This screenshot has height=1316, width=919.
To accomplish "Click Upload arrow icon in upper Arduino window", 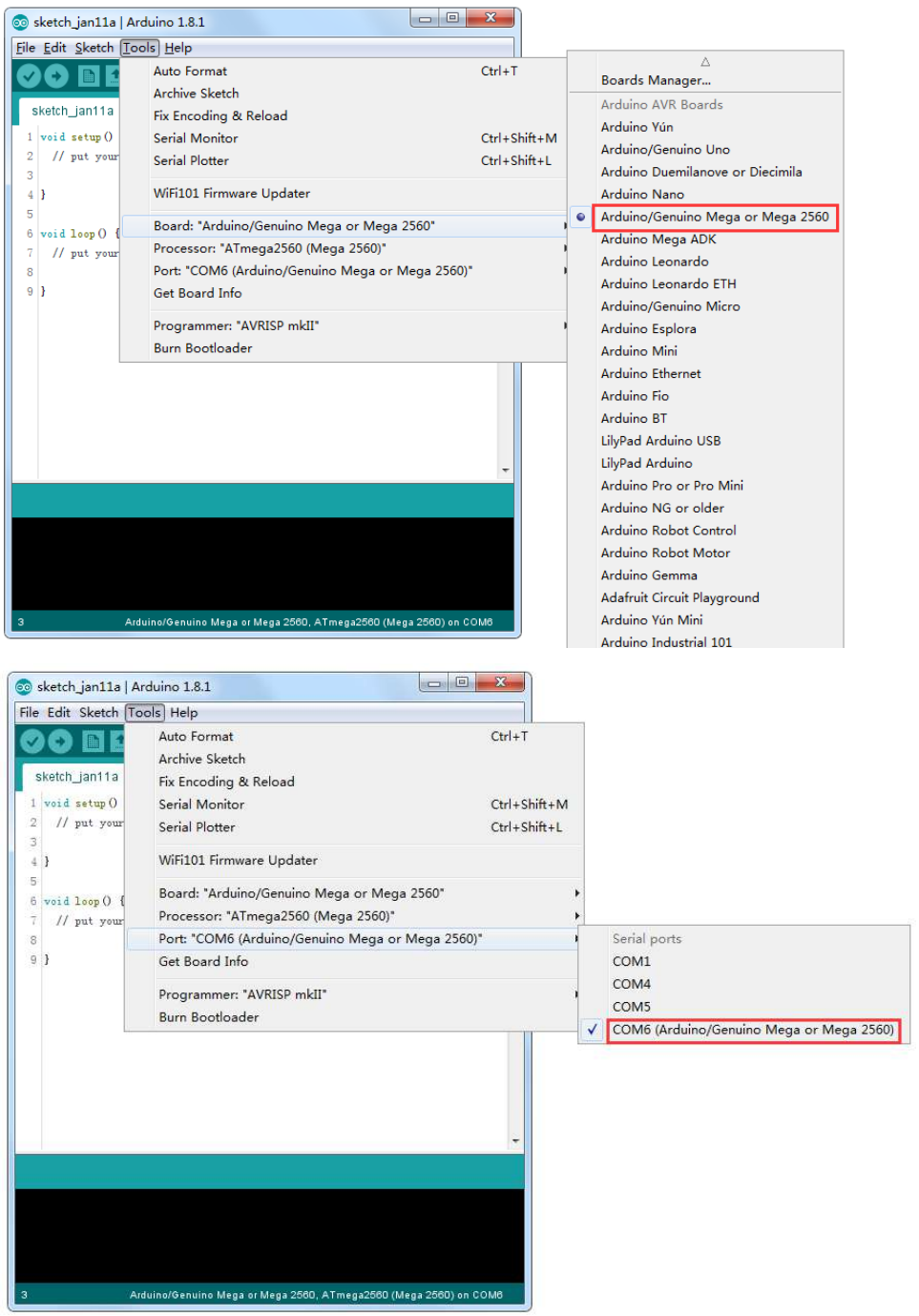I will [56, 75].
